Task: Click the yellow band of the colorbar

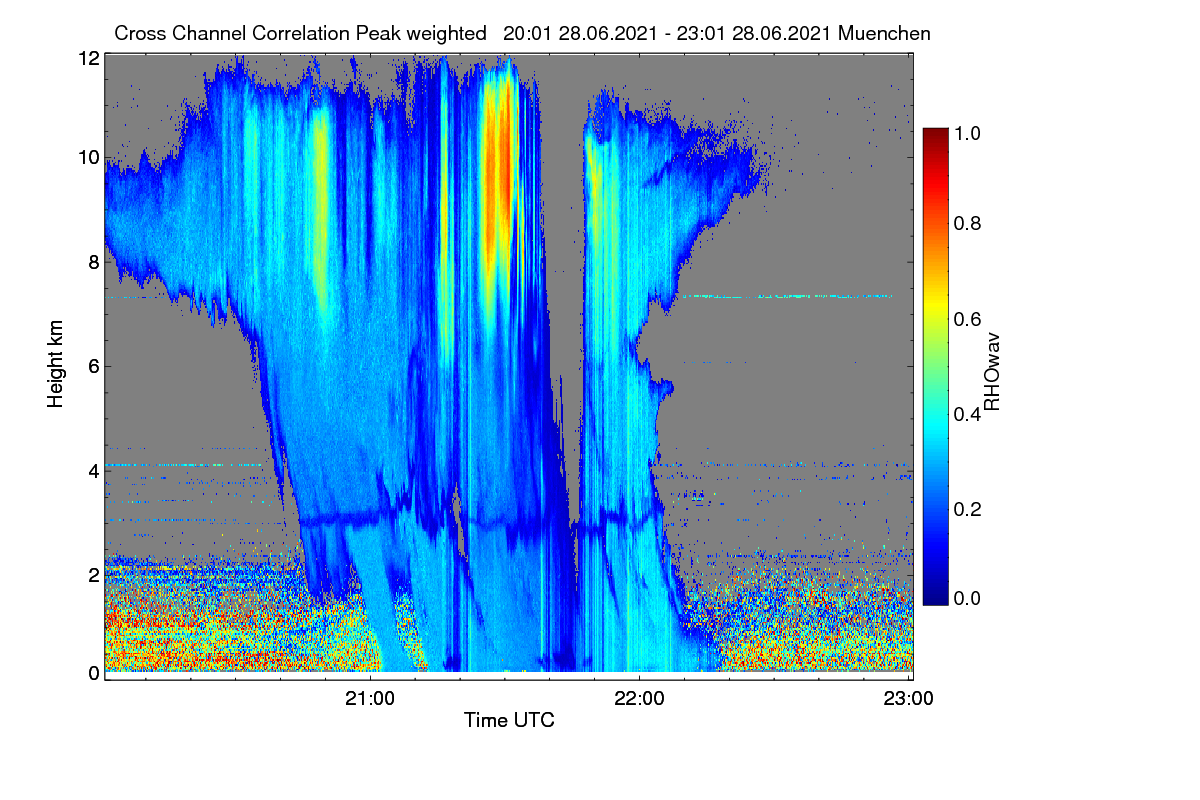Action: tap(935, 305)
